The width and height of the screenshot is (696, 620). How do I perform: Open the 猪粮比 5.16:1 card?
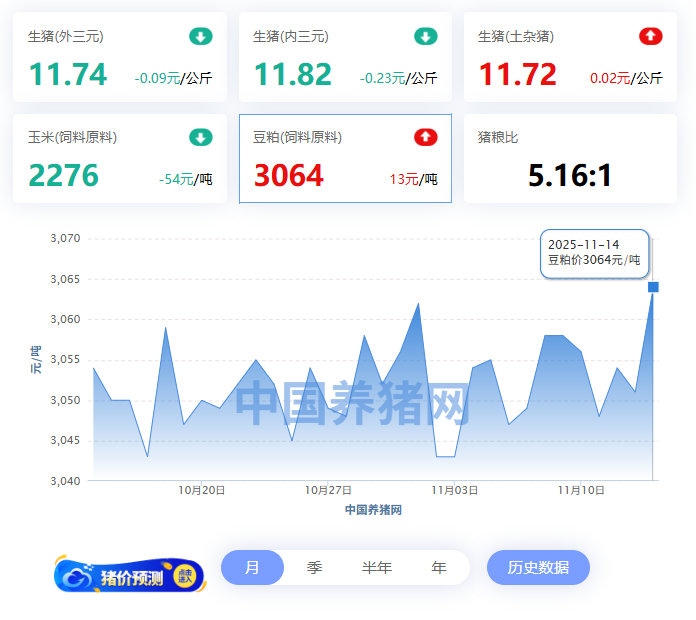570,159
